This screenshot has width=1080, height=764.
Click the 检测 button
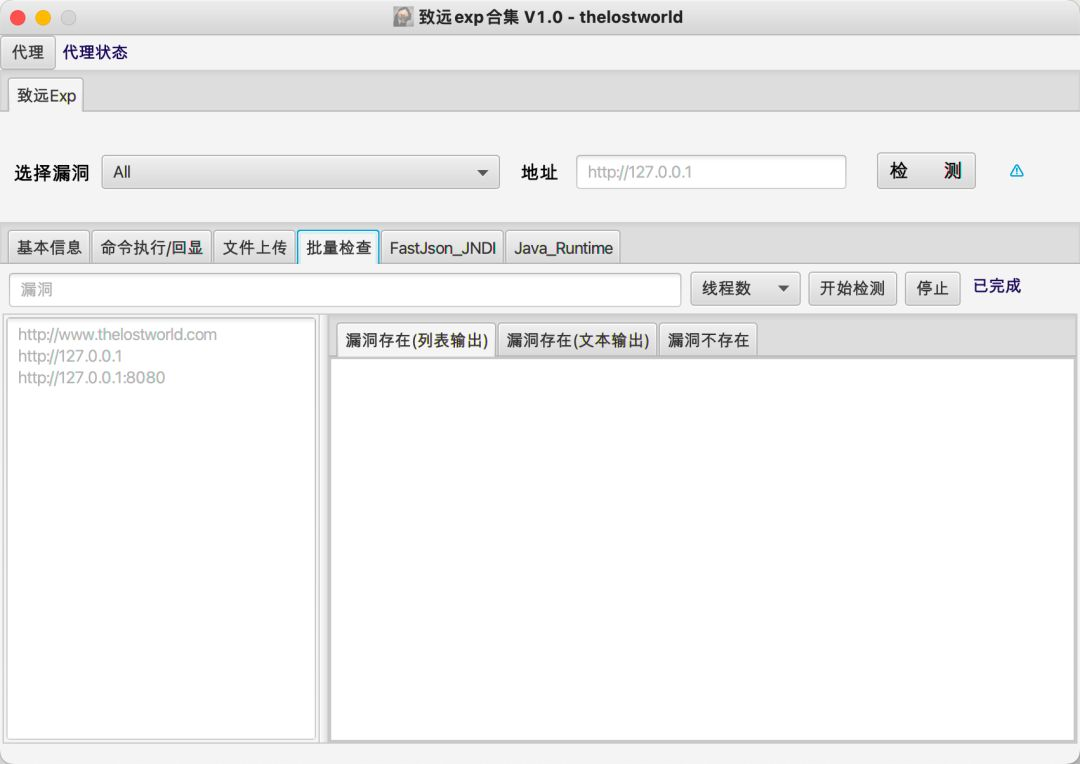(926, 171)
